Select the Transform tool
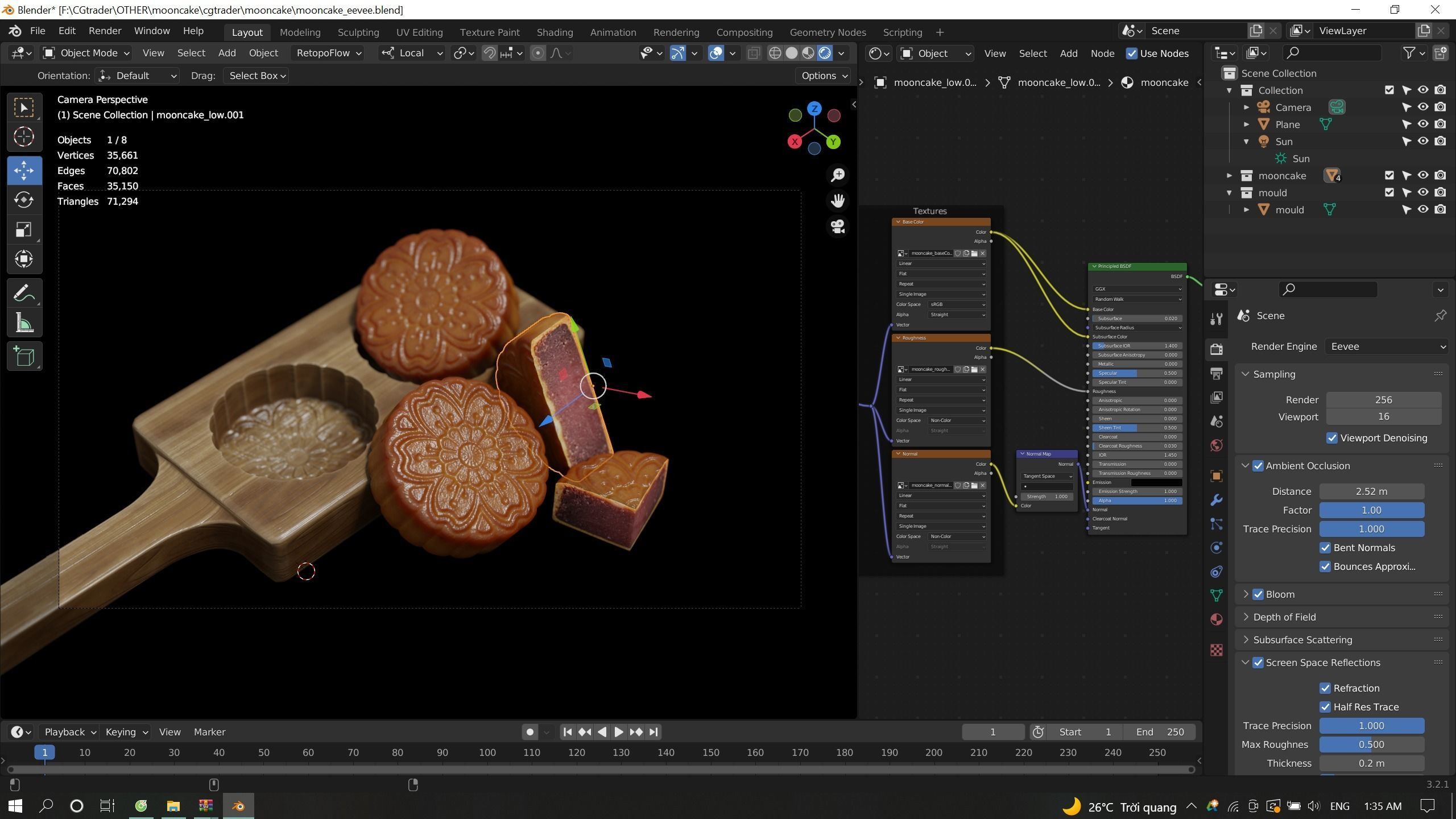 pos(24,259)
